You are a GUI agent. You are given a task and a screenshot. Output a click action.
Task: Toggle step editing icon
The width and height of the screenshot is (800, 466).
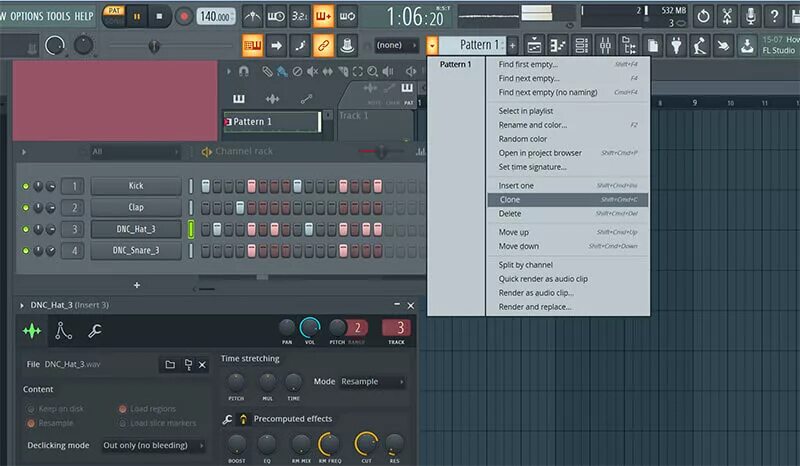[300, 45]
